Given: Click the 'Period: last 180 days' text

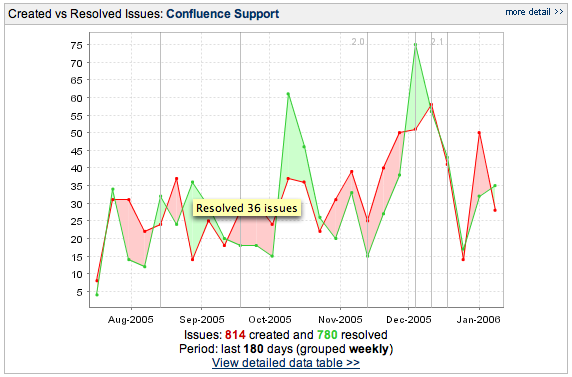Looking at the screenshot, I should [236, 349].
